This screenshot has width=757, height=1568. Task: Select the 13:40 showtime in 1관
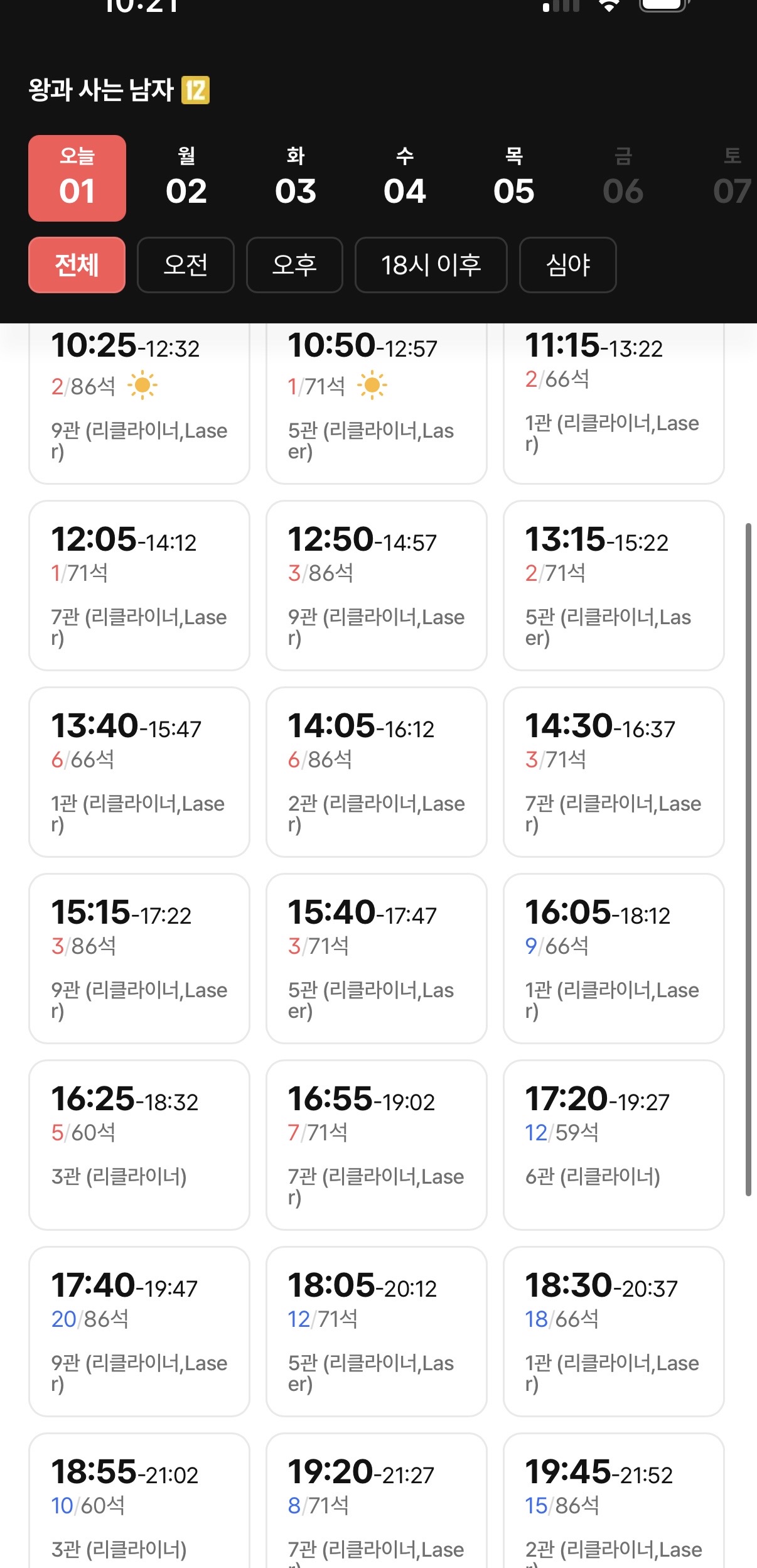[x=139, y=772]
